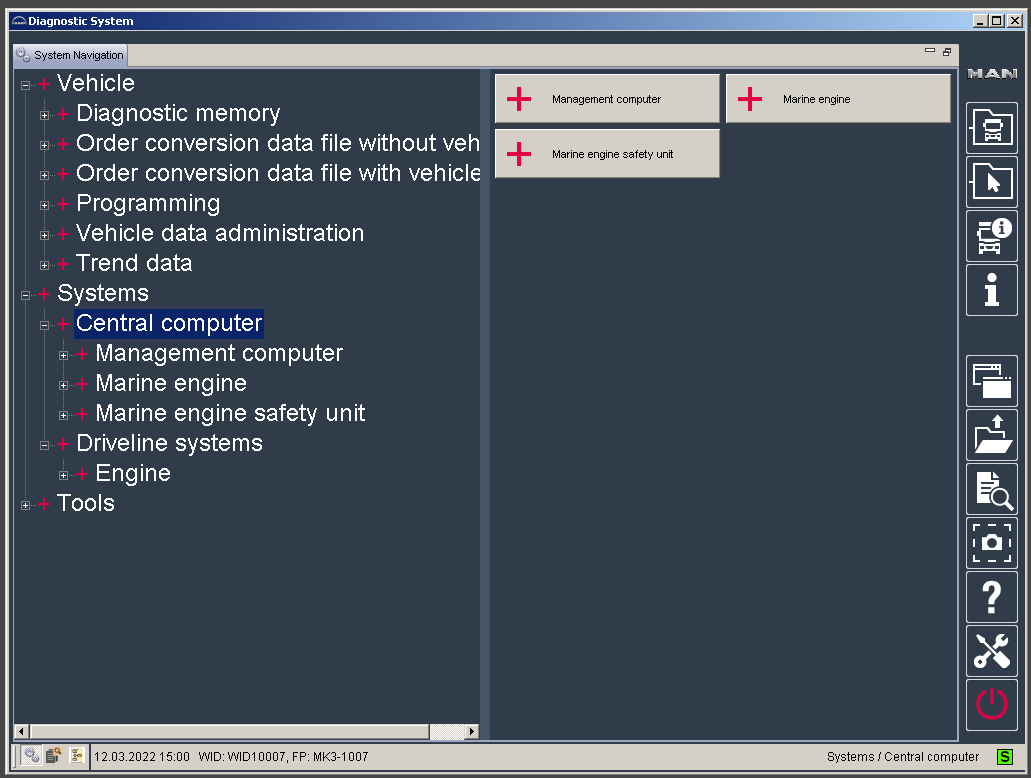Select Marine engine safety unit tree item
The height and width of the screenshot is (778, 1031).
point(230,413)
